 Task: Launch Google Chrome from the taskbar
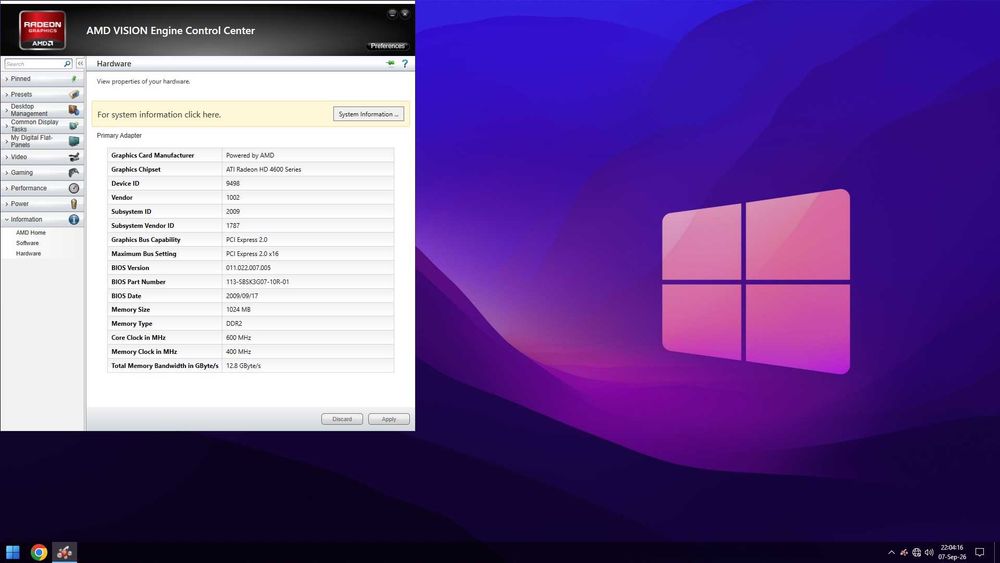pyautogui.click(x=39, y=552)
